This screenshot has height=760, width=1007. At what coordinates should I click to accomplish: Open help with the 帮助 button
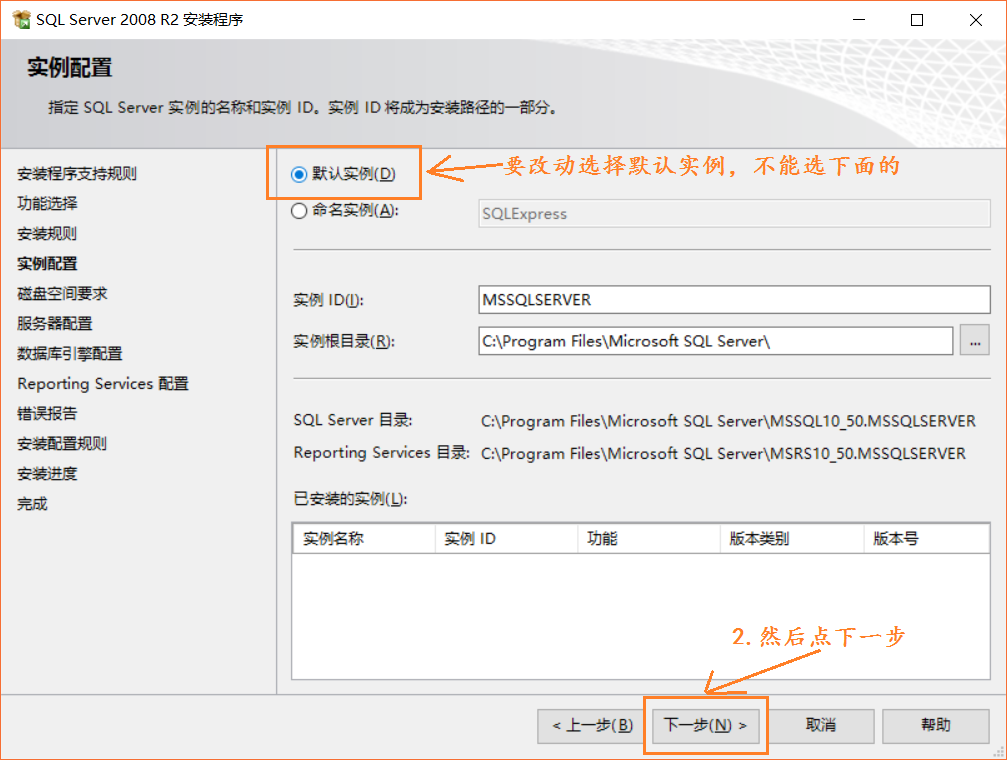935,725
